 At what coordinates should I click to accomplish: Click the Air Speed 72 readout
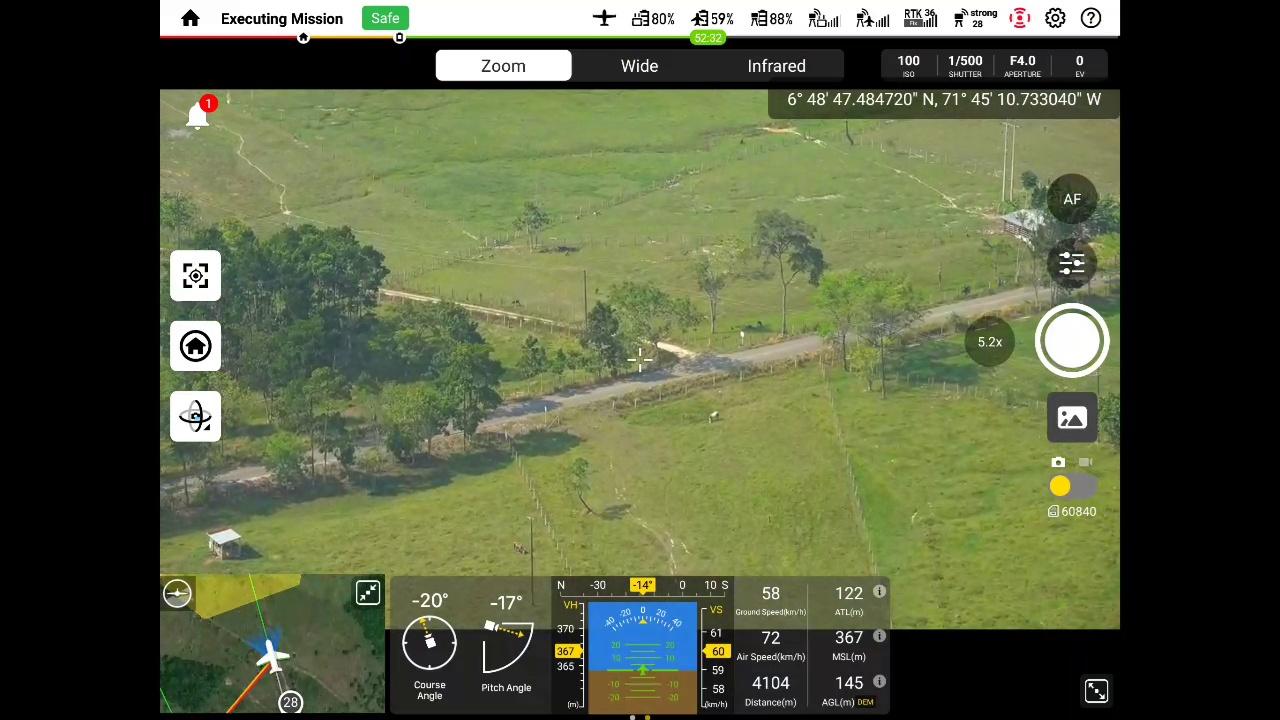(770, 645)
